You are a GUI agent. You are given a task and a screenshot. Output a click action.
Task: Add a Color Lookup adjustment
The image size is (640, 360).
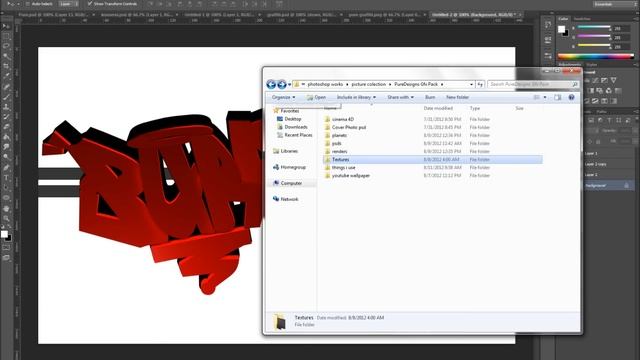click(619, 91)
